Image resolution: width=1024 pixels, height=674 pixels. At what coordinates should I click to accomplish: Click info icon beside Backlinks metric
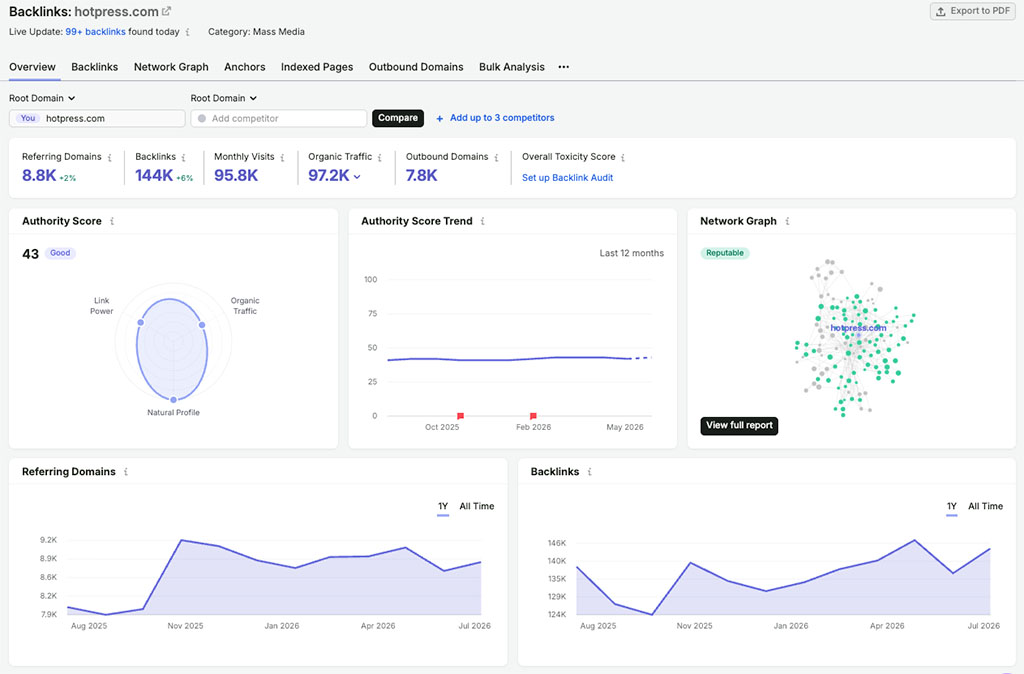184,157
